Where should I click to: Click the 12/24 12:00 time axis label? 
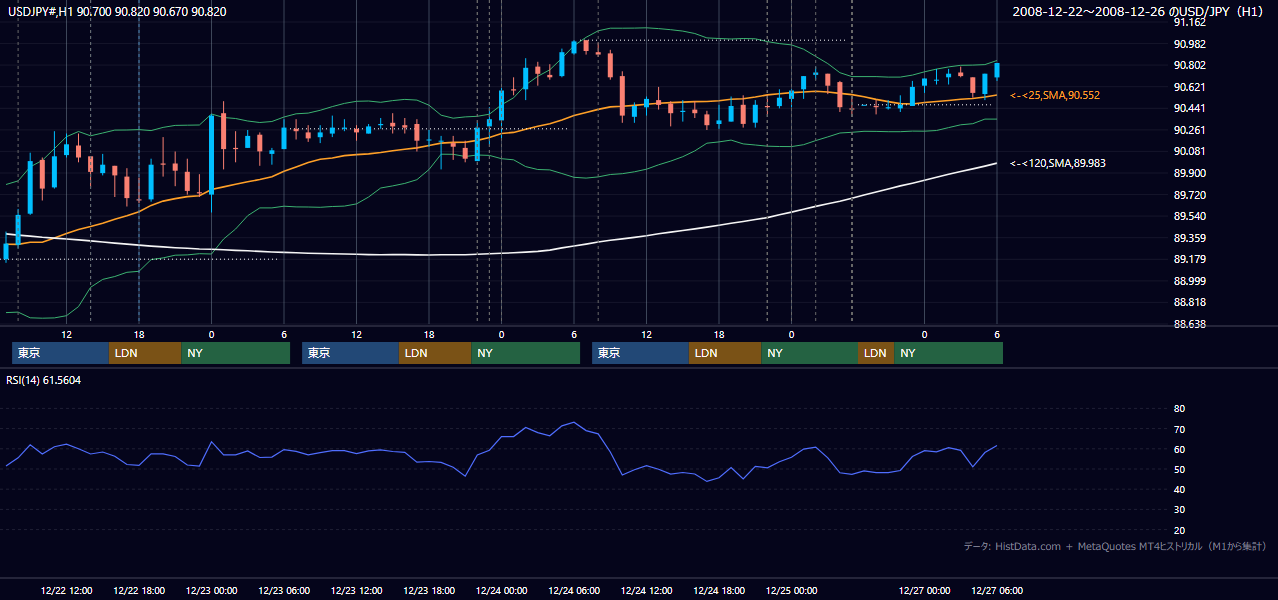[x=647, y=590]
